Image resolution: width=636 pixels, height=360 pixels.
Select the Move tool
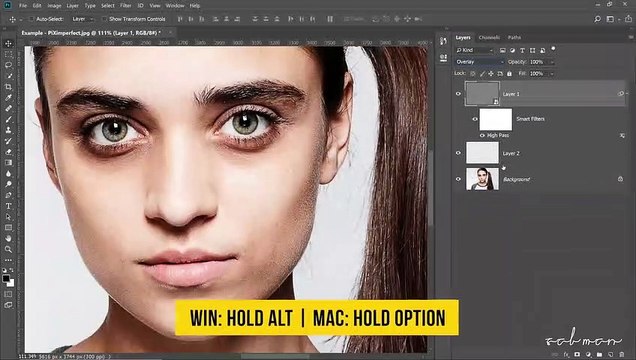8,43
